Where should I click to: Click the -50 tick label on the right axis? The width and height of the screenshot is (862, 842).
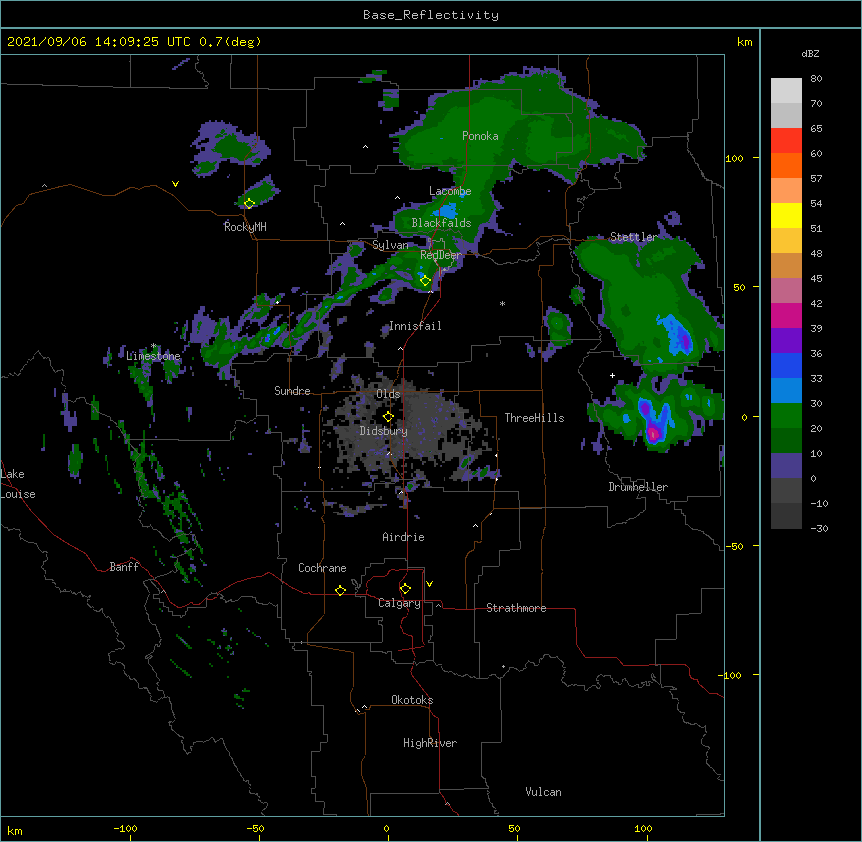point(734,546)
